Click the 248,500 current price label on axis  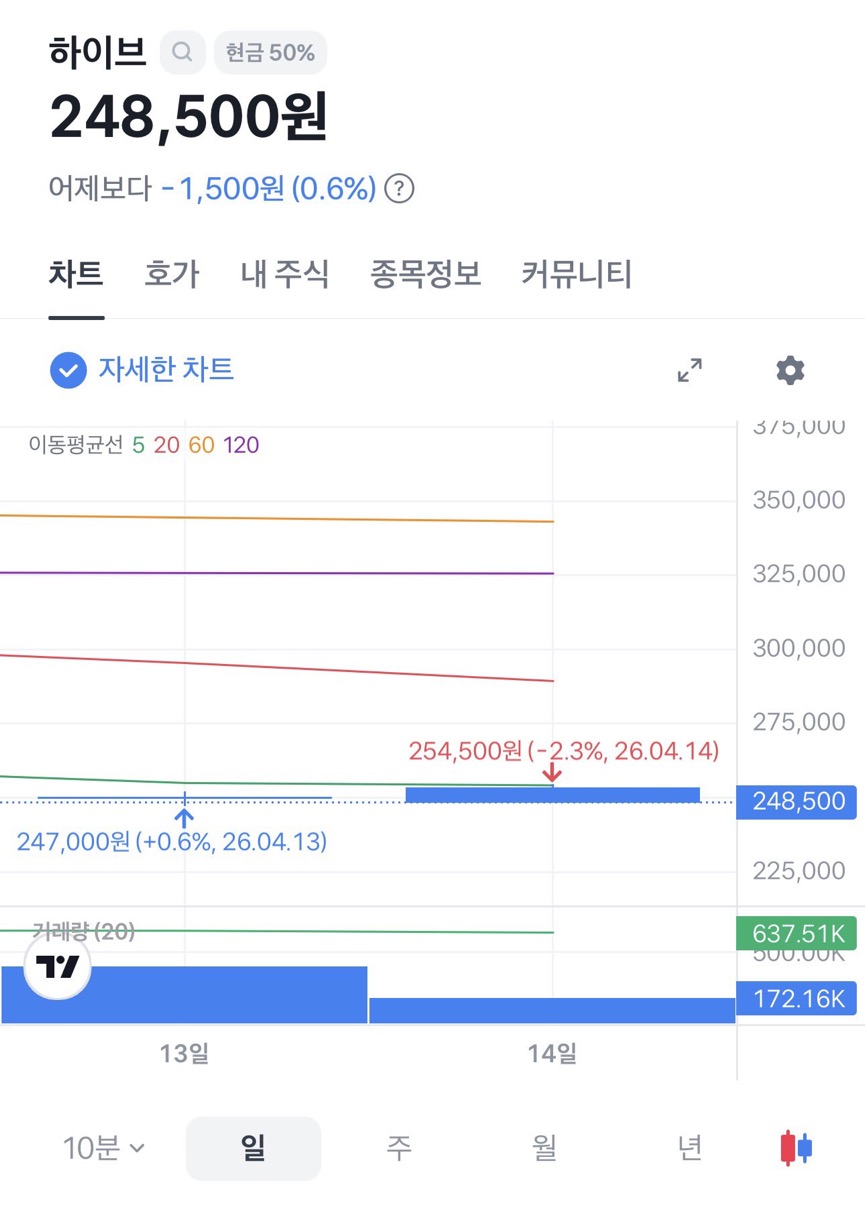[x=796, y=802]
